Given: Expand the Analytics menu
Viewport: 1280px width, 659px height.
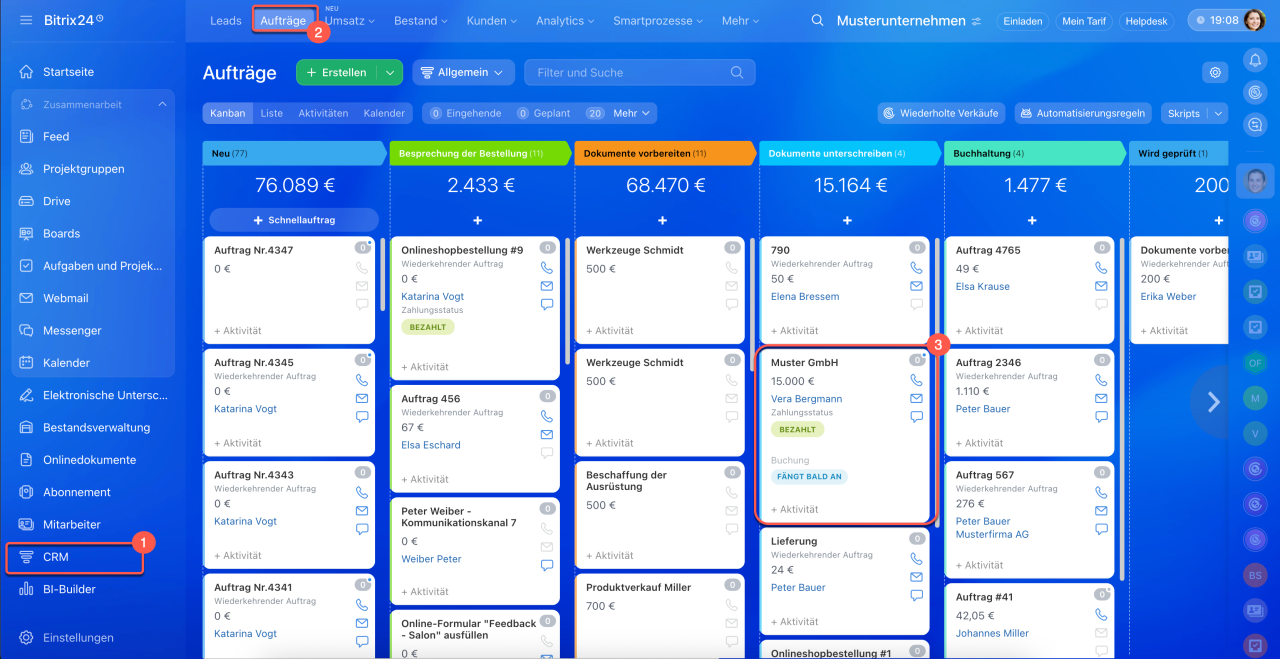Looking at the screenshot, I should [565, 21].
